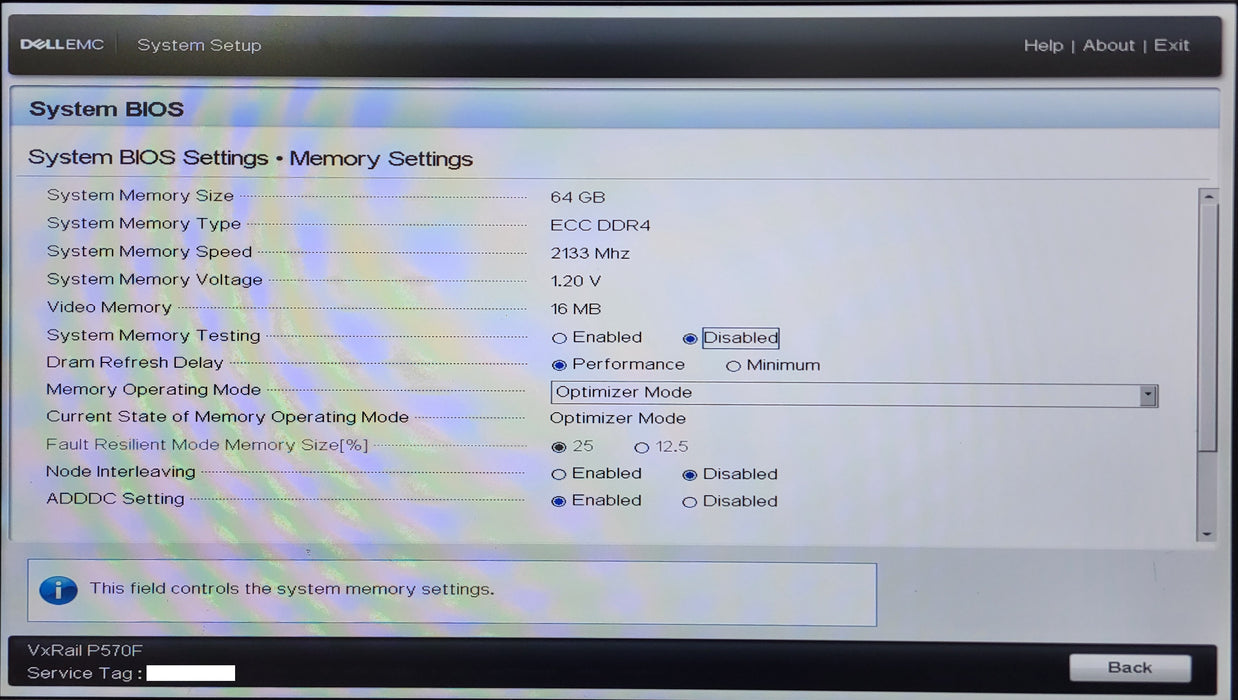1238x700 pixels.
Task: Click the System Memory Type label
Action: point(143,224)
